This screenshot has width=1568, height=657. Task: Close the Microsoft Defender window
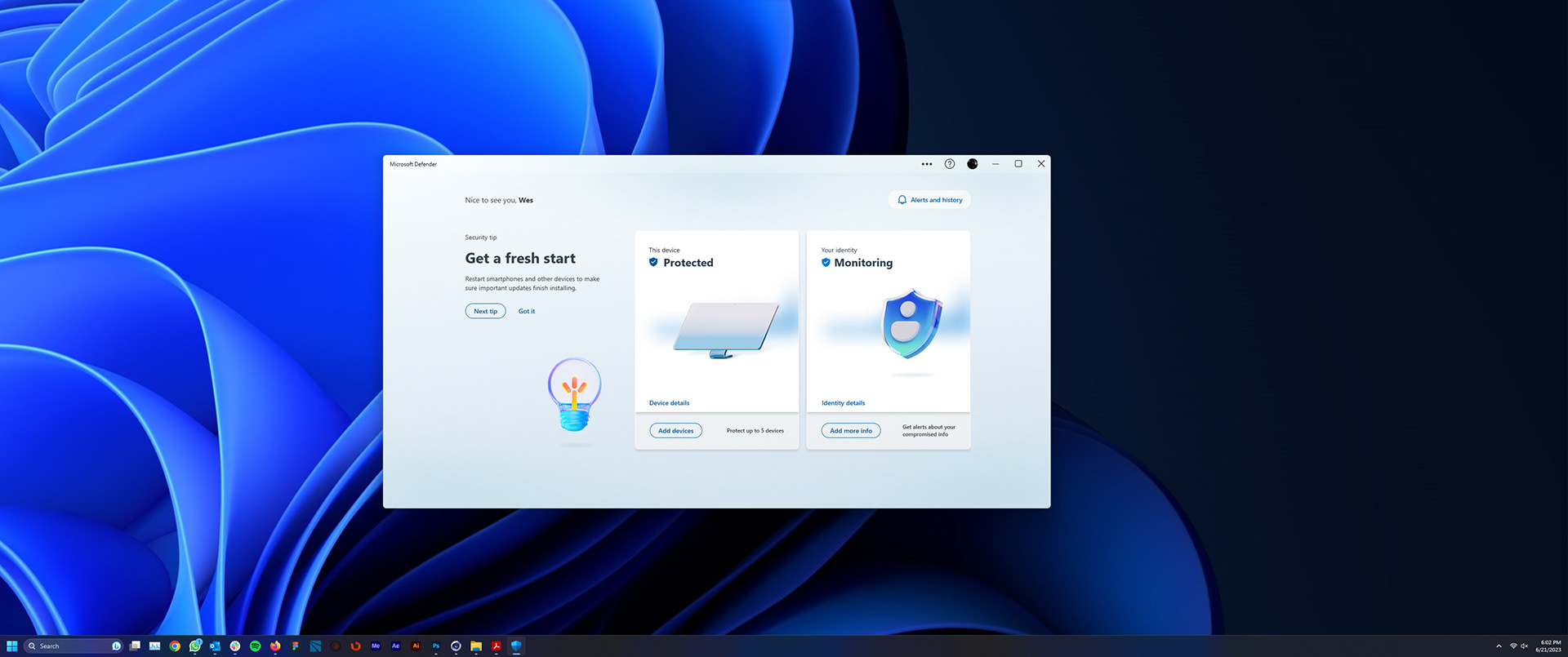click(1040, 164)
